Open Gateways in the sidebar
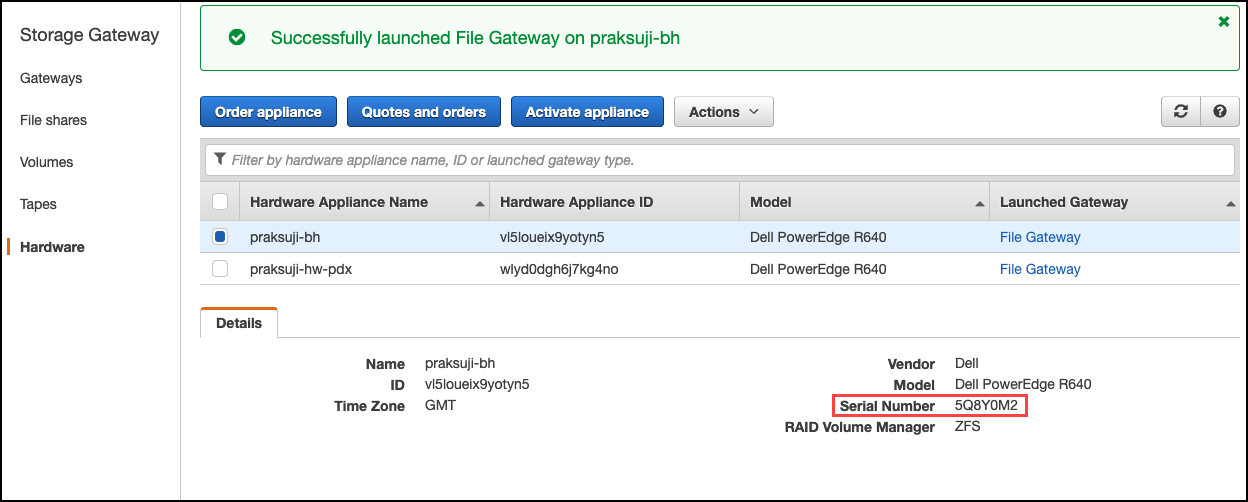 51,78
